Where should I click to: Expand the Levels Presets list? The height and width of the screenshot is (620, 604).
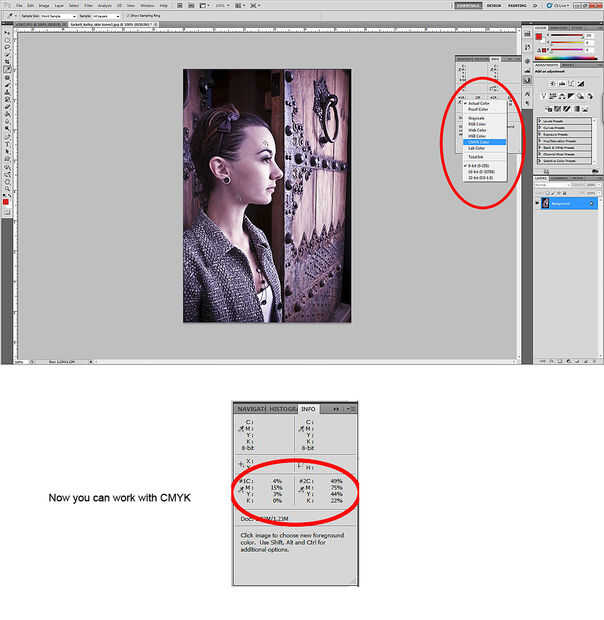point(540,121)
